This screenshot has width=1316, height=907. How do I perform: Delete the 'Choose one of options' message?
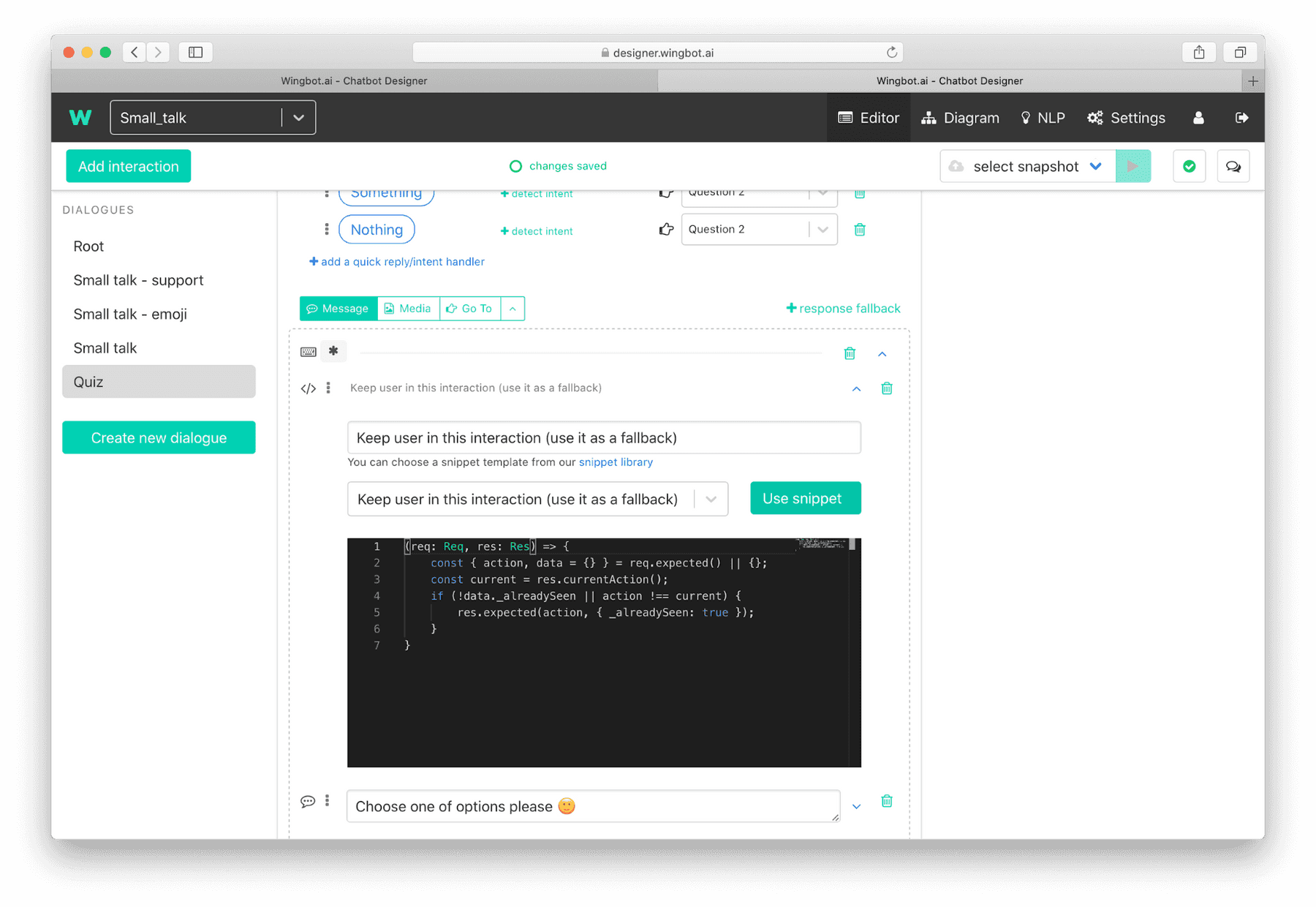[887, 801]
